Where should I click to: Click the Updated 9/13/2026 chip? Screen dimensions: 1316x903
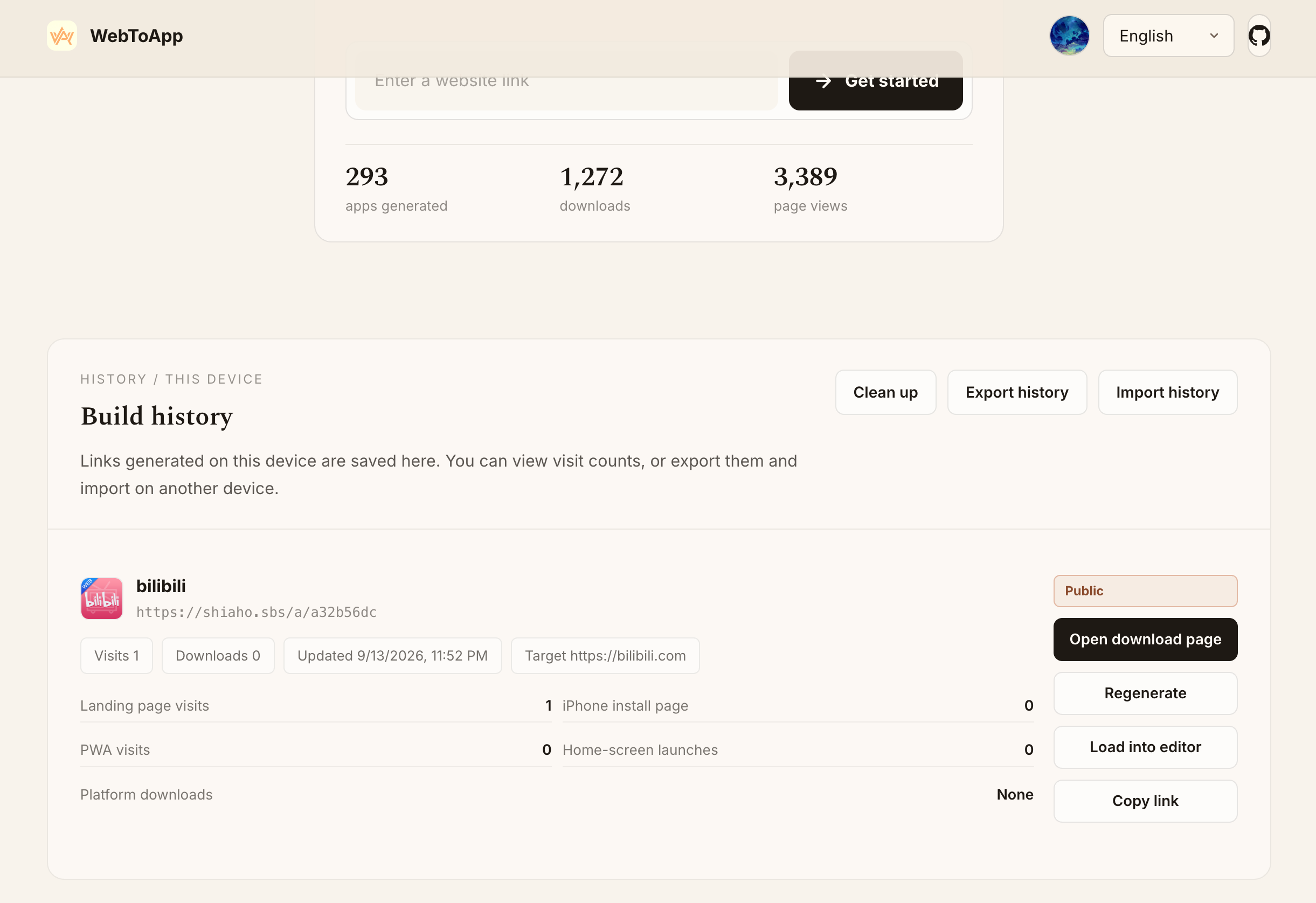[x=392, y=656]
